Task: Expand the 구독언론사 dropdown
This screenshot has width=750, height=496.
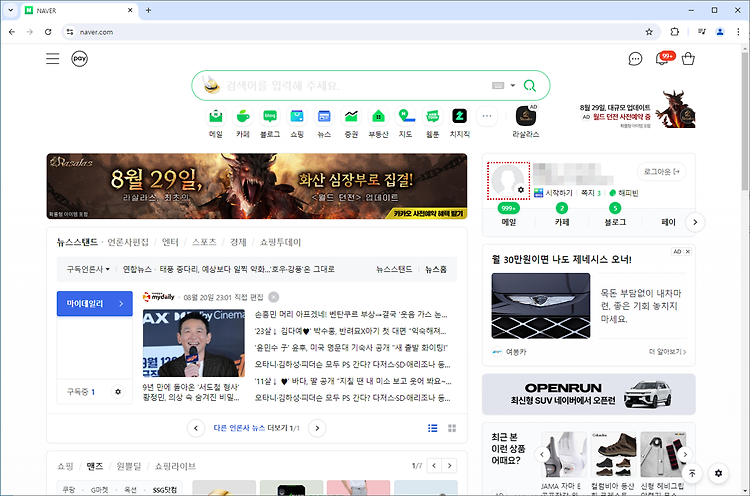Action: point(88,269)
